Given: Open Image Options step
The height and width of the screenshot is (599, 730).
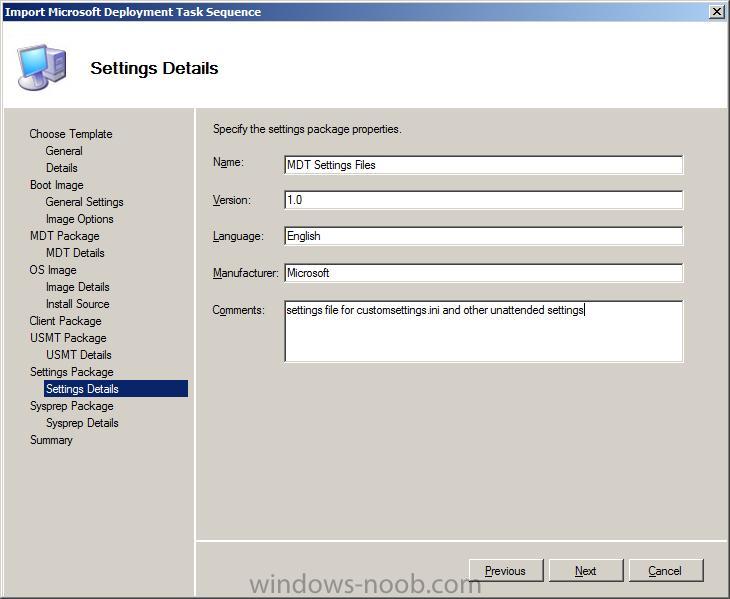Looking at the screenshot, I should (x=79, y=219).
